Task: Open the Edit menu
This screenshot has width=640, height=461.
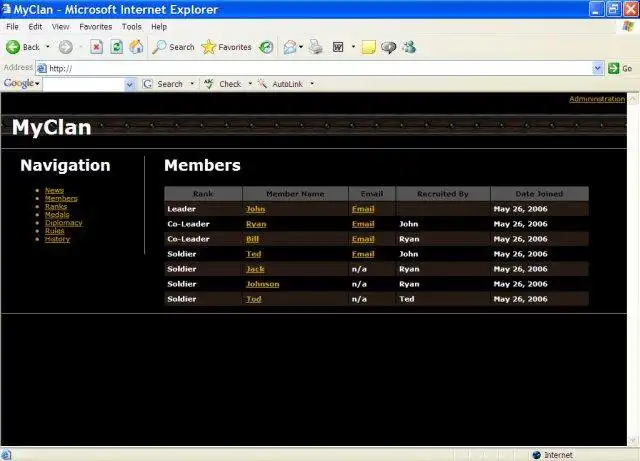Action: coord(35,27)
